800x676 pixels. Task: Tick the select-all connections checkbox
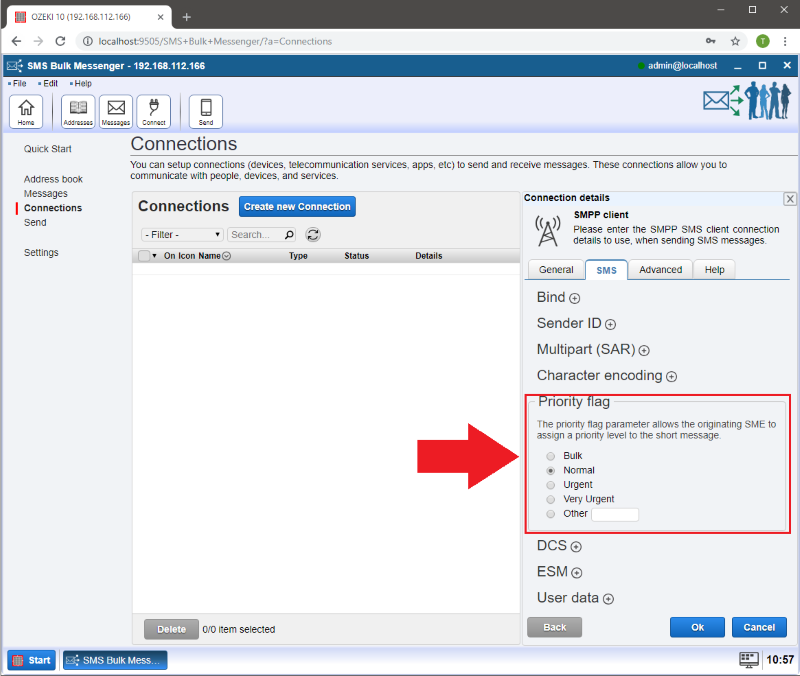pos(143,256)
